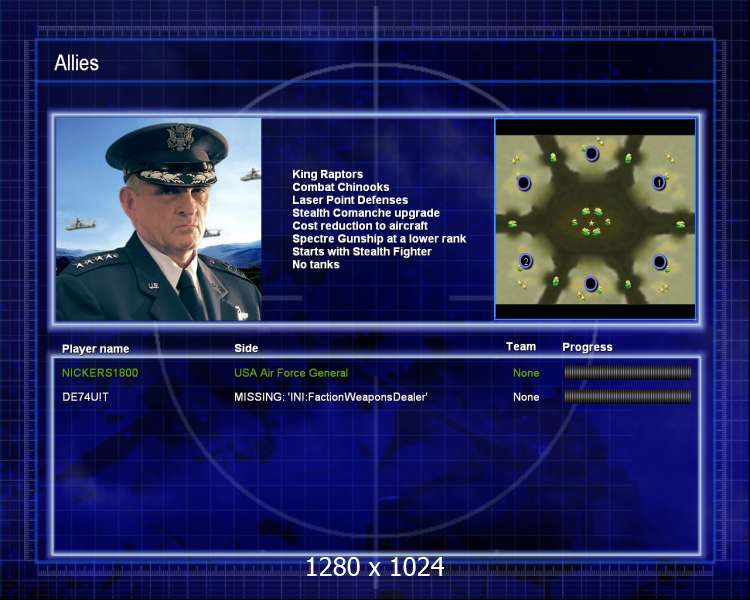The width and height of the screenshot is (750, 600).
Task: Click "Spectre Gunship at a lower rank"
Action: pos(379,239)
